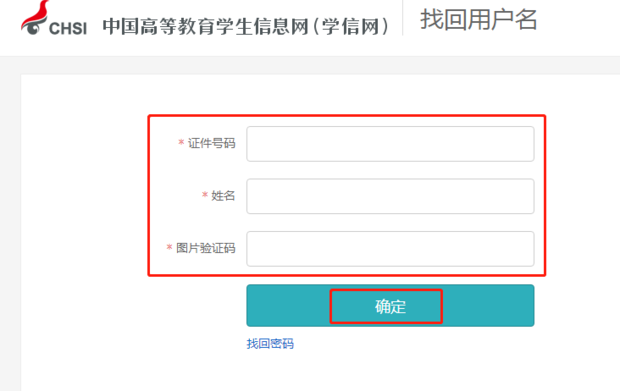Image resolution: width=620 pixels, height=391 pixels.
Task: Focus the 姓名 text box
Action: (390, 196)
